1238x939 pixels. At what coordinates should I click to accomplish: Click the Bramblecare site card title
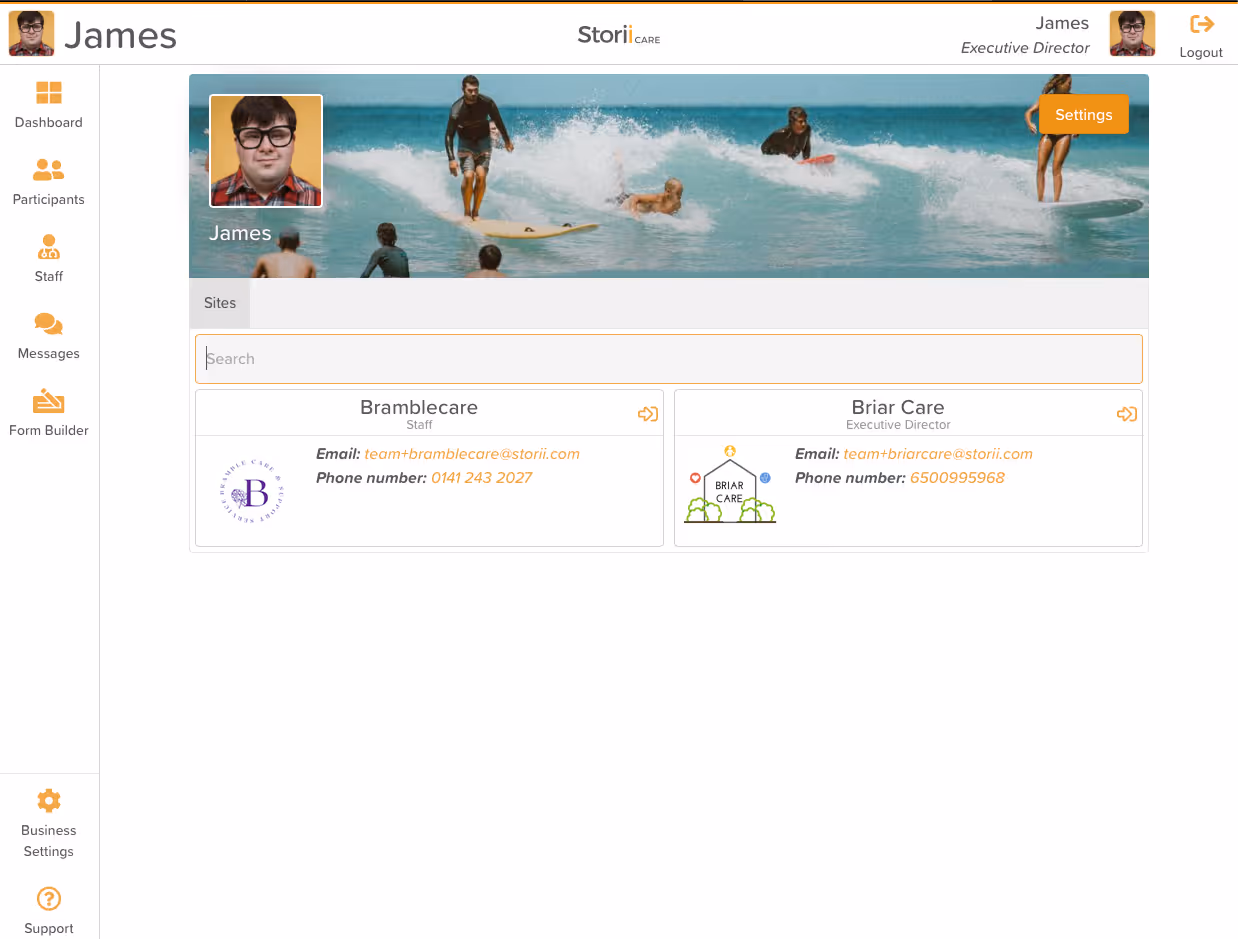[419, 407]
